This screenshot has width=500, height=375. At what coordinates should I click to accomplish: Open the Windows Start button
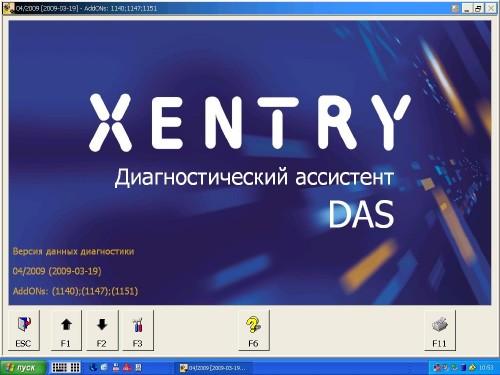pos(23,367)
